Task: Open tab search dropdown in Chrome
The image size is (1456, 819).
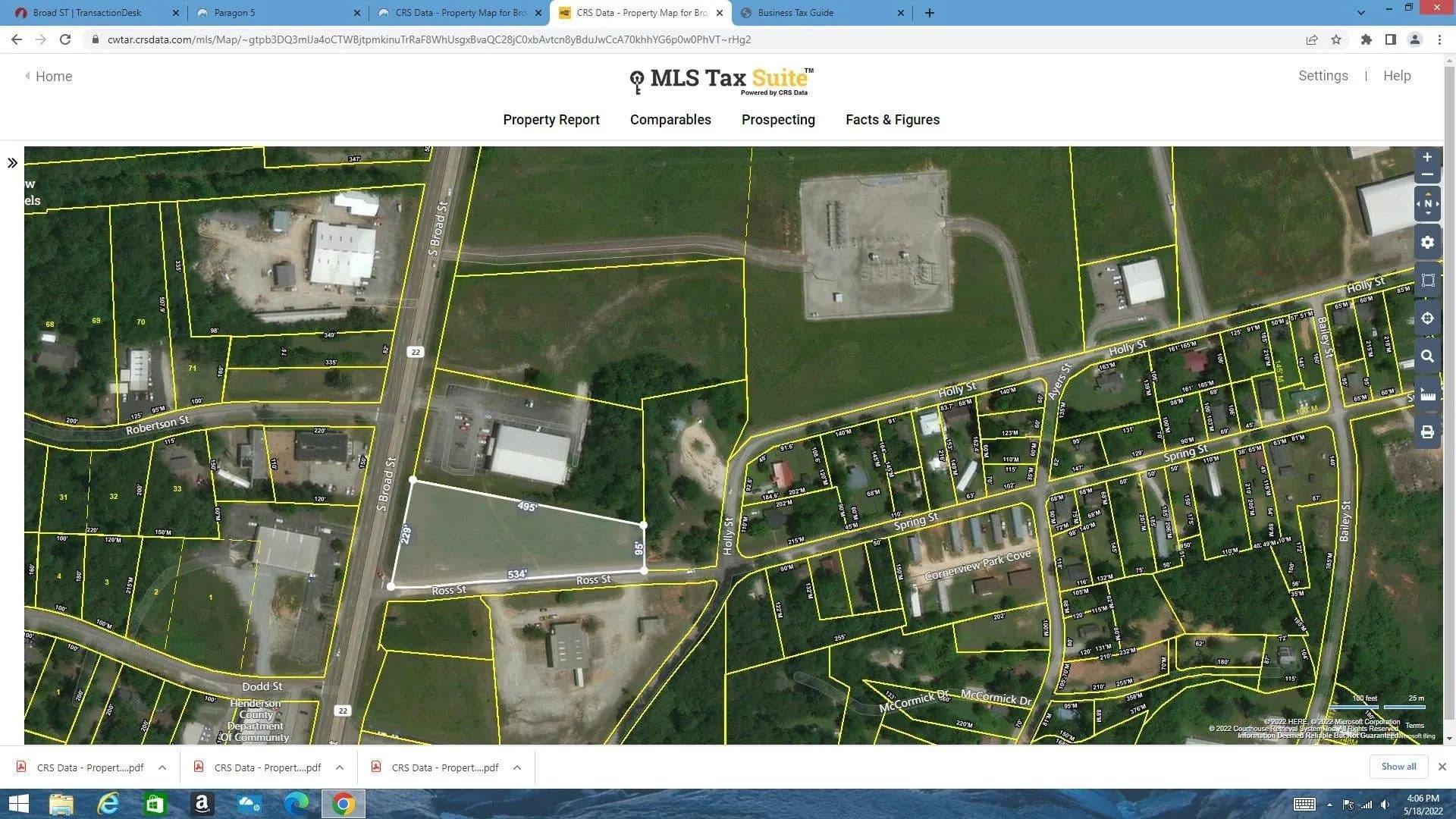Action: pyautogui.click(x=1360, y=13)
